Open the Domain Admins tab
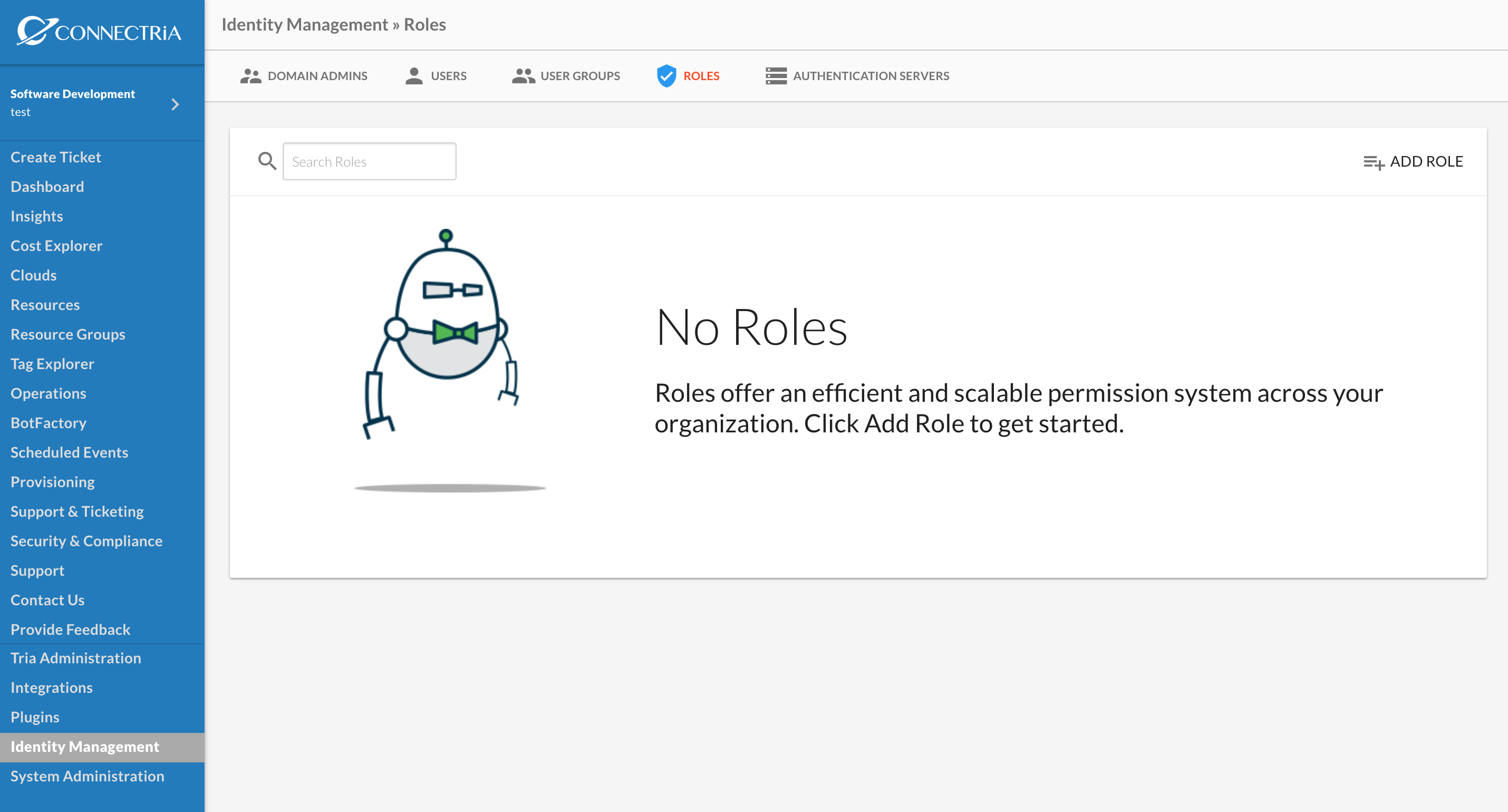Image resolution: width=1508 pixels, height=812 pixels. (x=304, y=76)
